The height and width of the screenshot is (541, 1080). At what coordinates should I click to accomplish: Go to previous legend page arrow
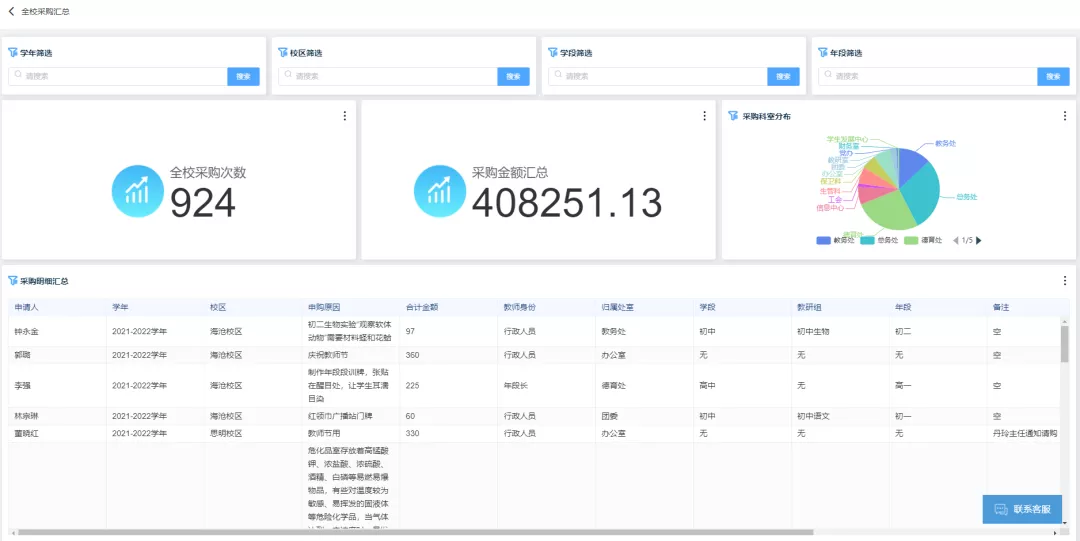(x=955, y=240)
